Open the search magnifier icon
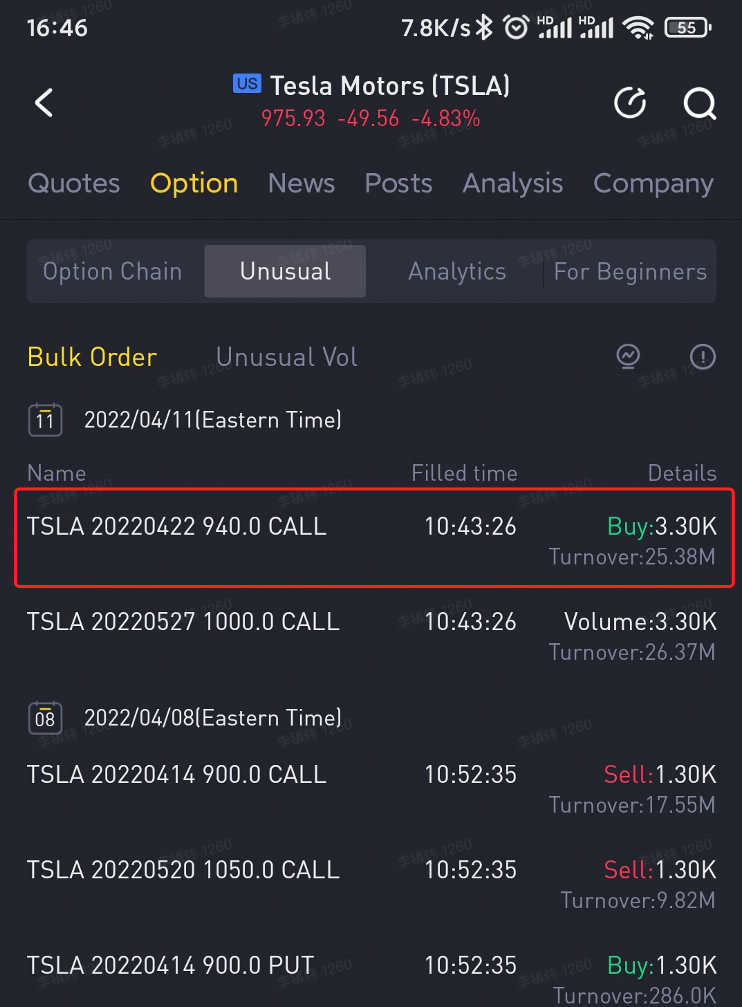The height and width of the screenshot is (1007, 742). click(699, 102)
